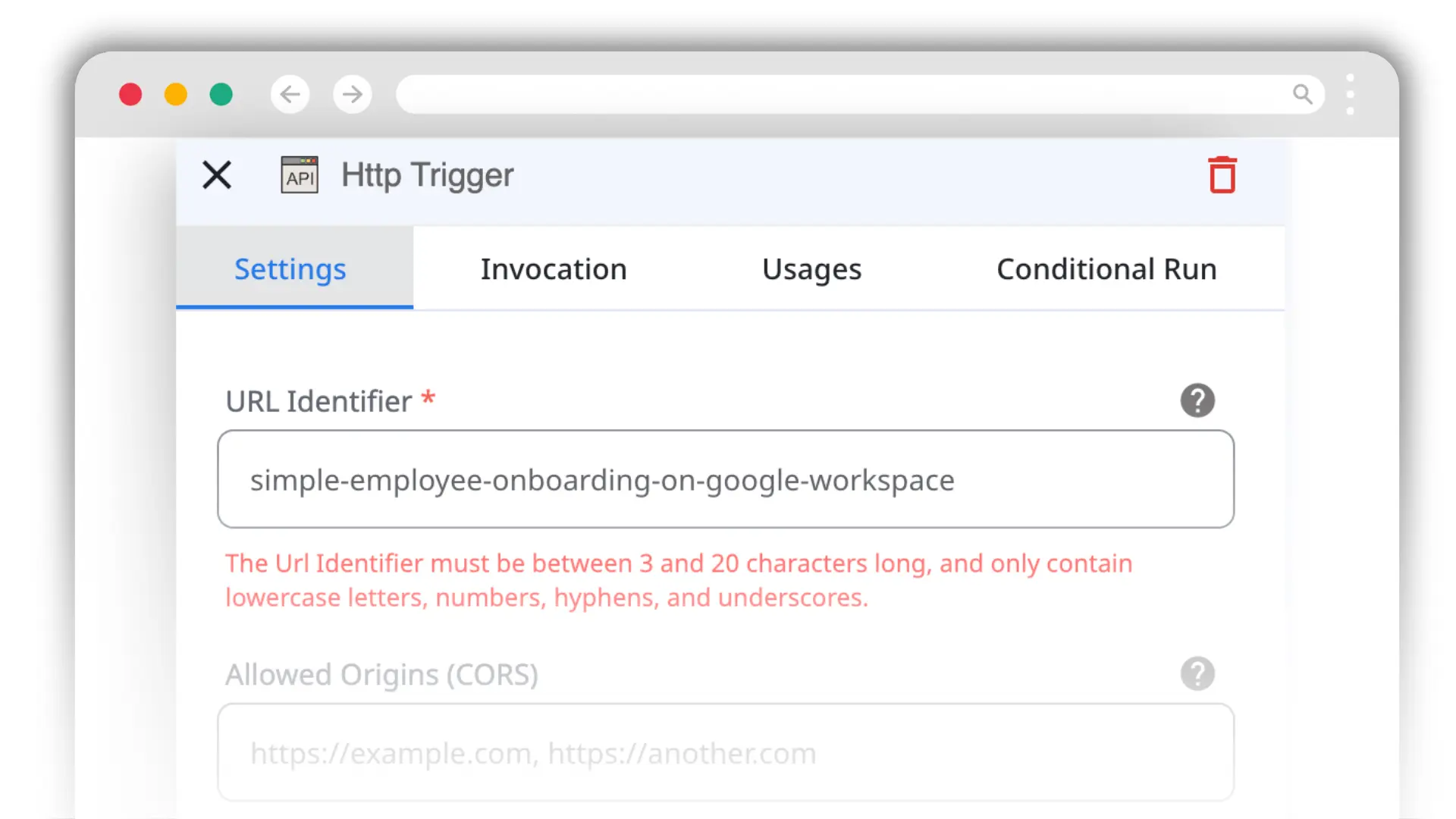Switch to the Settings tab
The width and height of the screenshot is (1456, 819).
pos(290,269)
